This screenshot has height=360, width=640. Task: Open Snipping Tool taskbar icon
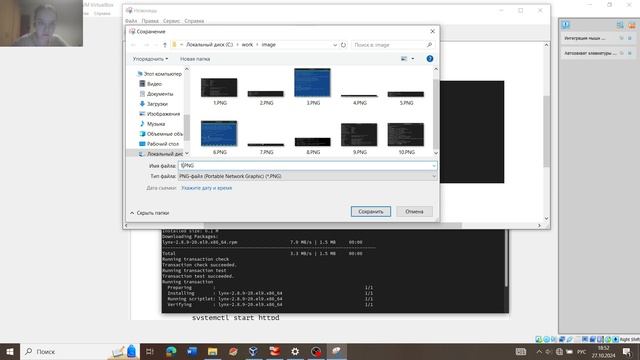point(336,351)
